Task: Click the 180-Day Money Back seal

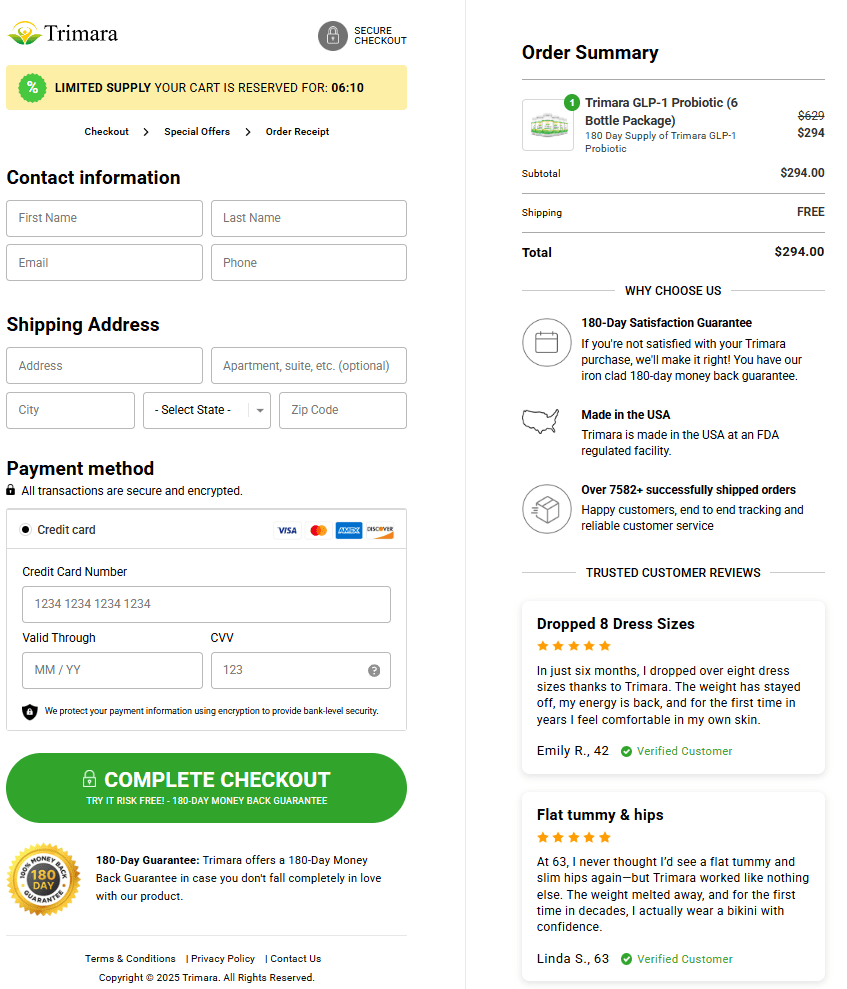Action: [x=43, y=880]
